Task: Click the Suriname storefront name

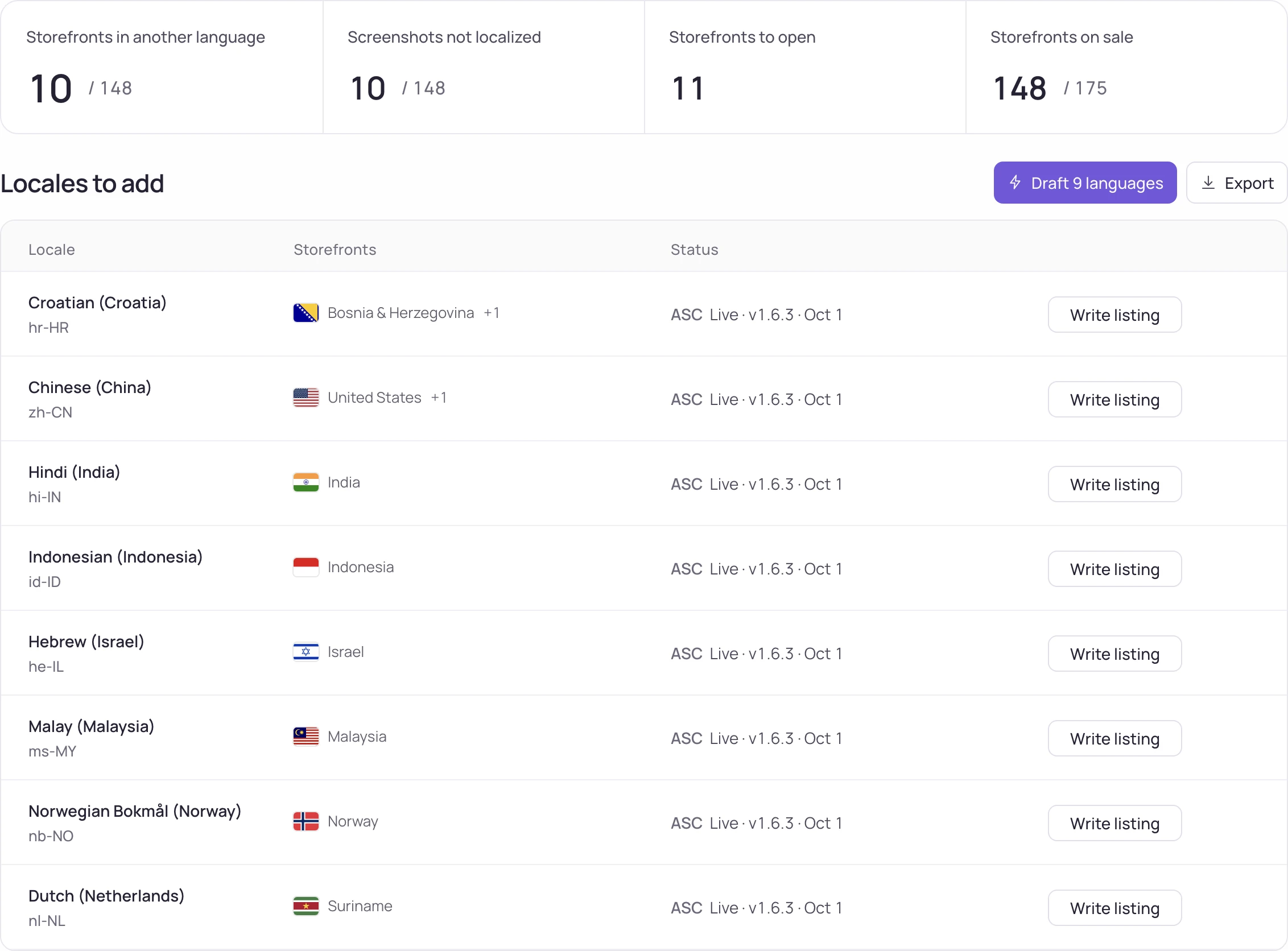Action: 360,906
